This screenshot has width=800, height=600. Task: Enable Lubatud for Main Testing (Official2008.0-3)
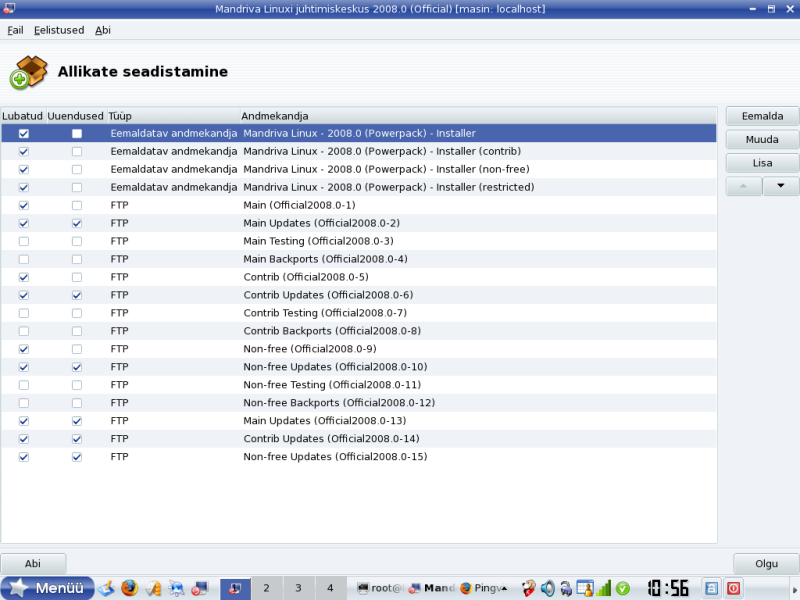tap(23, 241)
